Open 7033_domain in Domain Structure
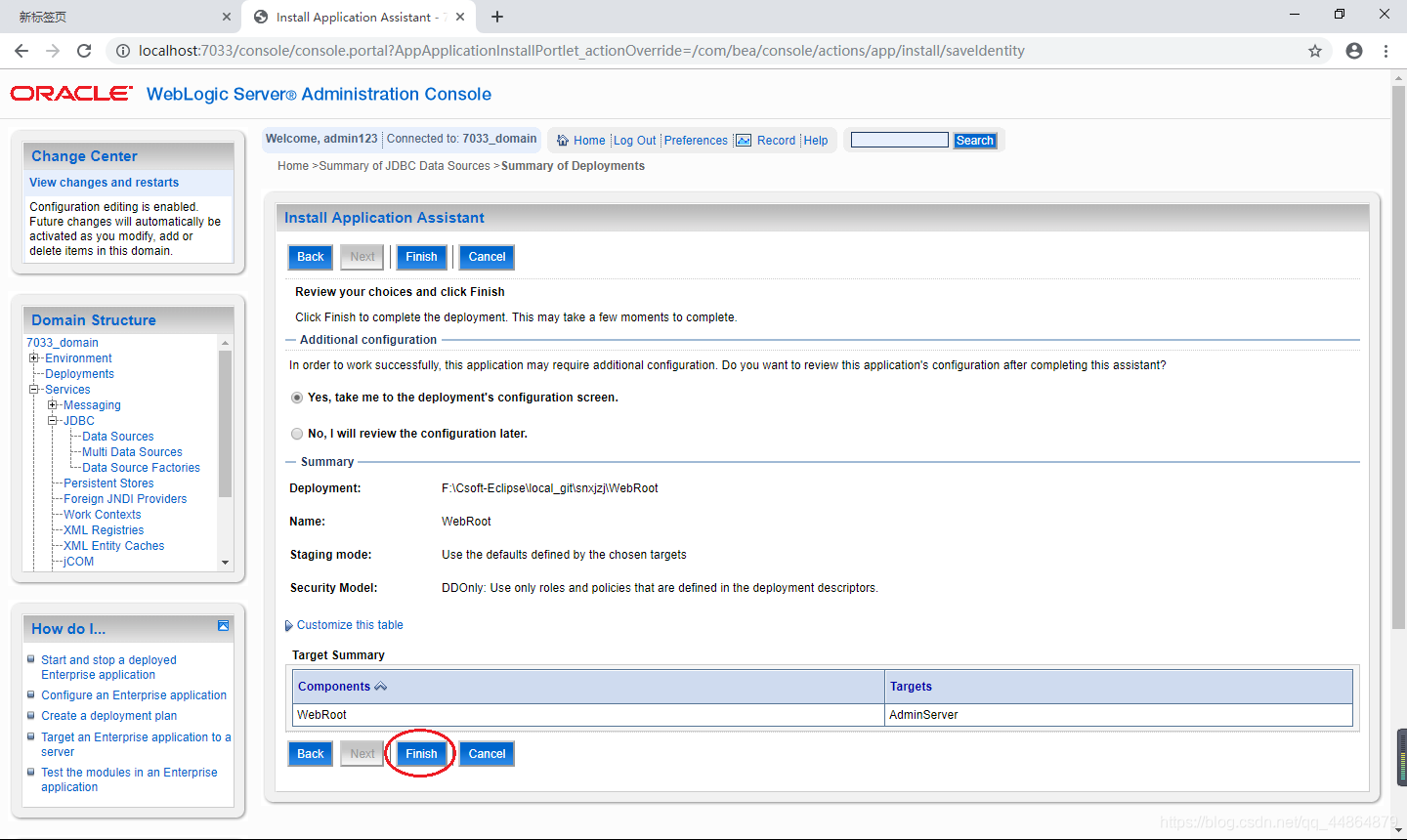Image resolution: width=1407 pixels, height=840 pixels. coord(63,343)
